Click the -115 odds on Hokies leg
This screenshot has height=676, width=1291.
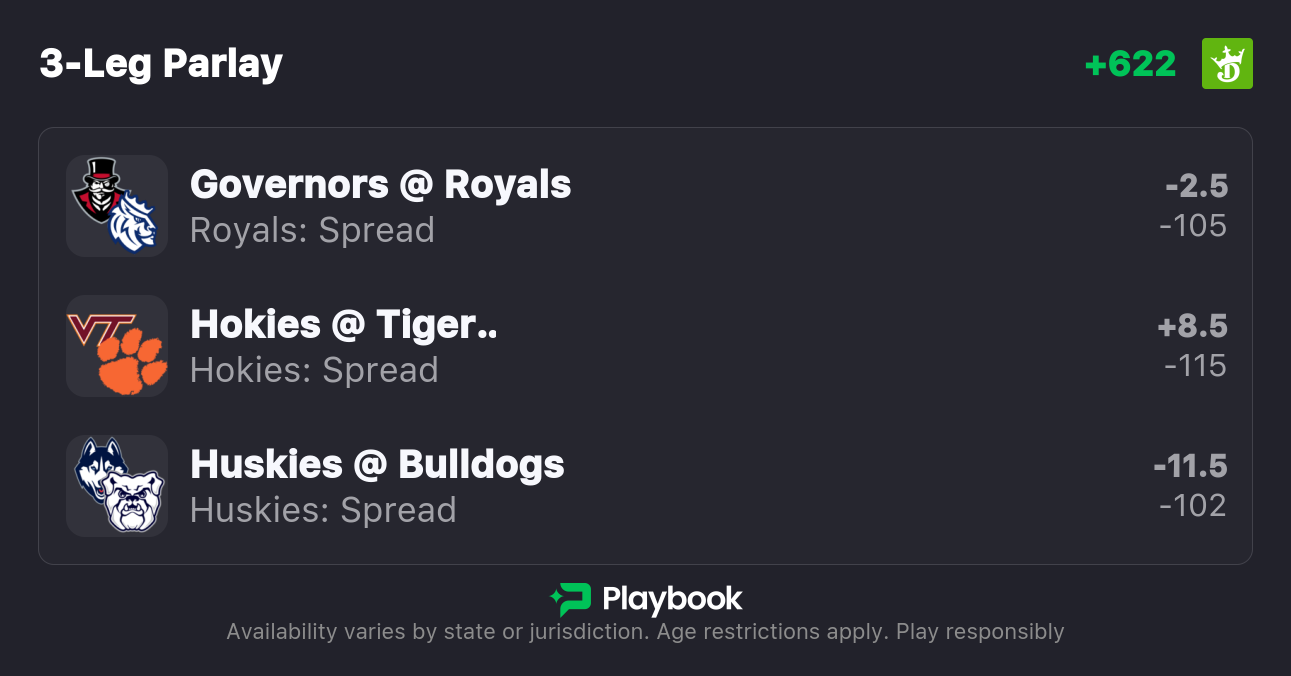click(x=1195, y=366)
